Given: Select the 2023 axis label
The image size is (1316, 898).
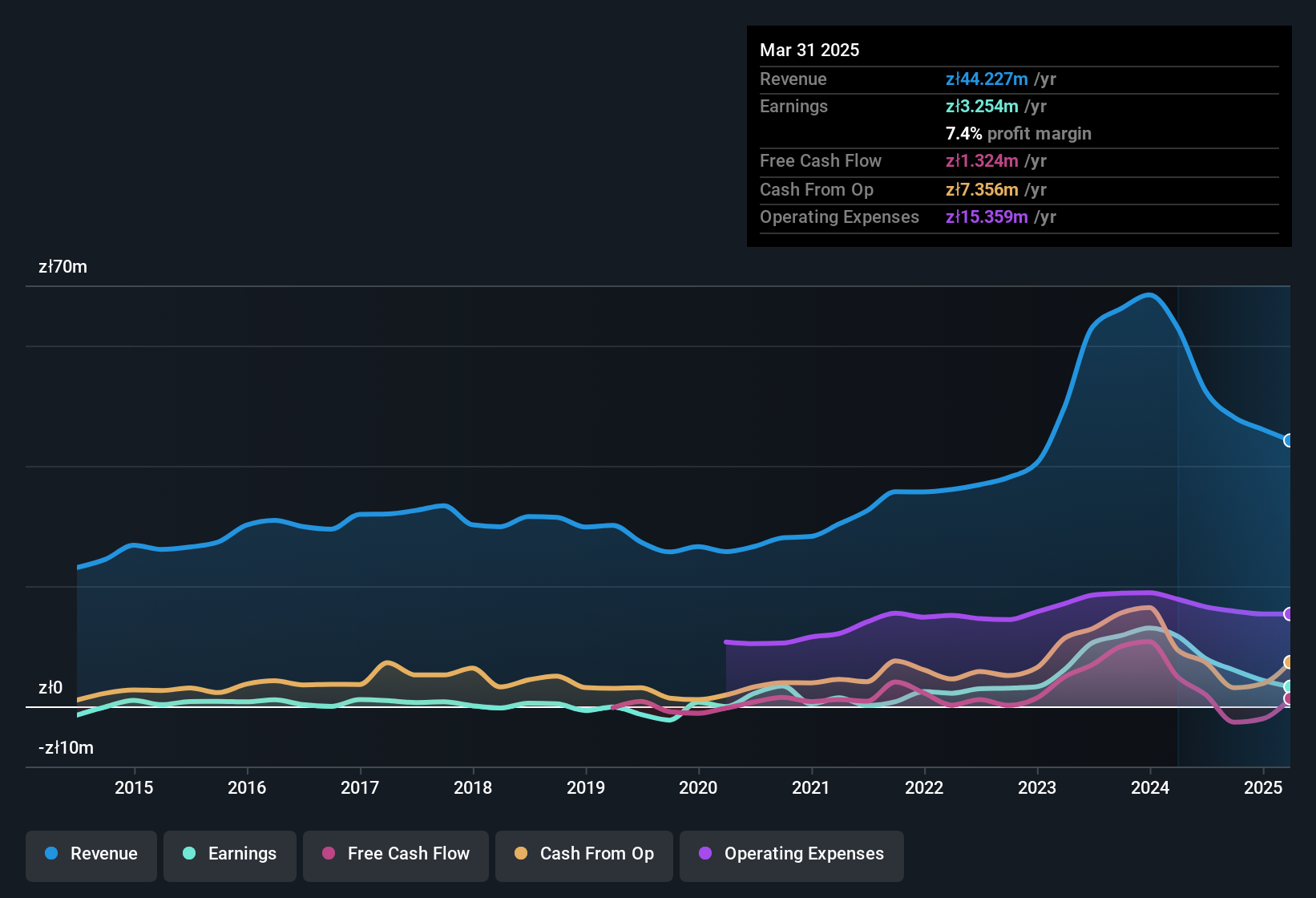Looking at the screenshot, I should (x=1037, y=787).
